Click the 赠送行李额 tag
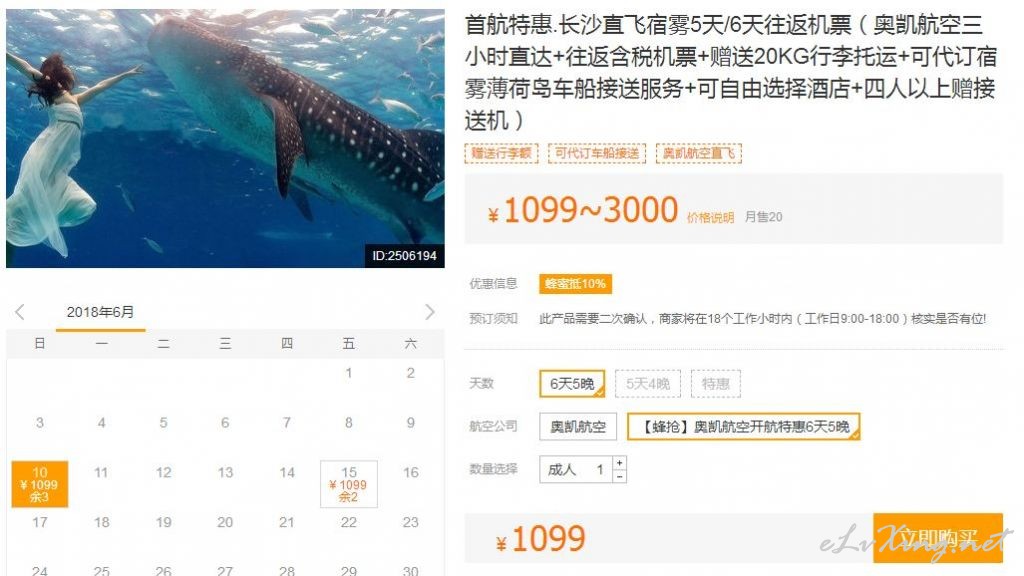The width and height of the screenshot is (1024, 576). click(x=502, y=153)
